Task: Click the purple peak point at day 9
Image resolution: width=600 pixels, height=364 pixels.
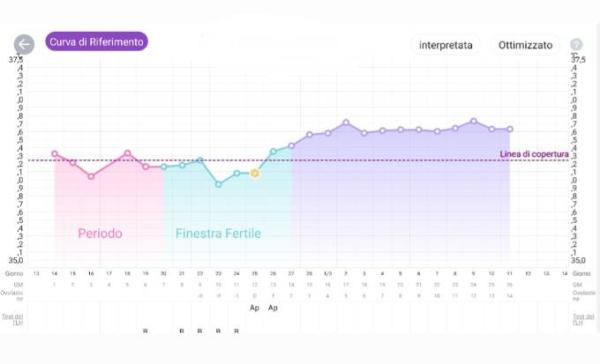Action: [473, 121]
